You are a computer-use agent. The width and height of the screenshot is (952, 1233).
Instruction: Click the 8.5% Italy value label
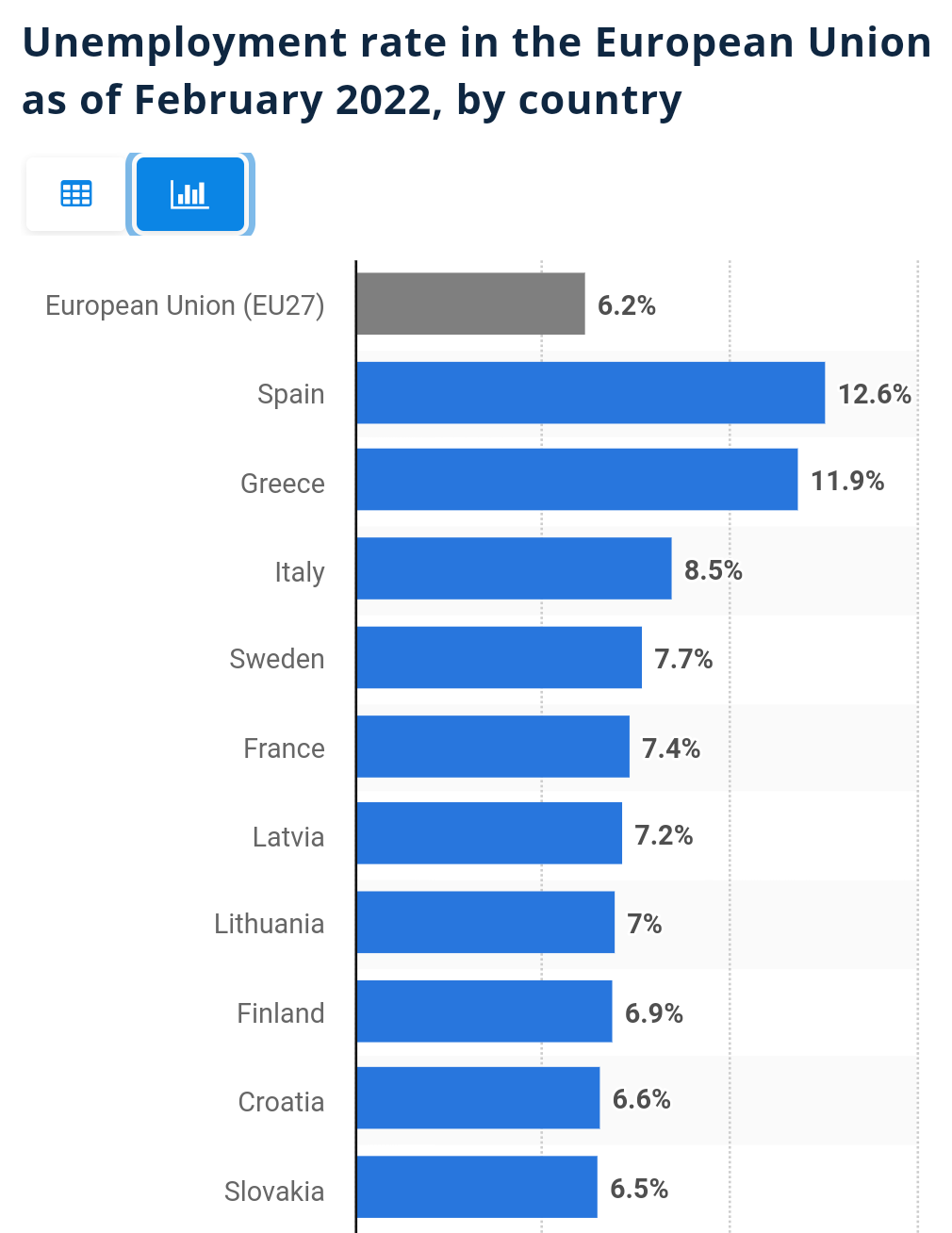[714, 570]
